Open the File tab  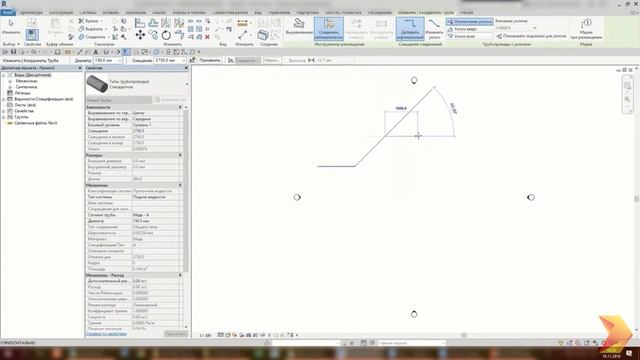[8, 13]
